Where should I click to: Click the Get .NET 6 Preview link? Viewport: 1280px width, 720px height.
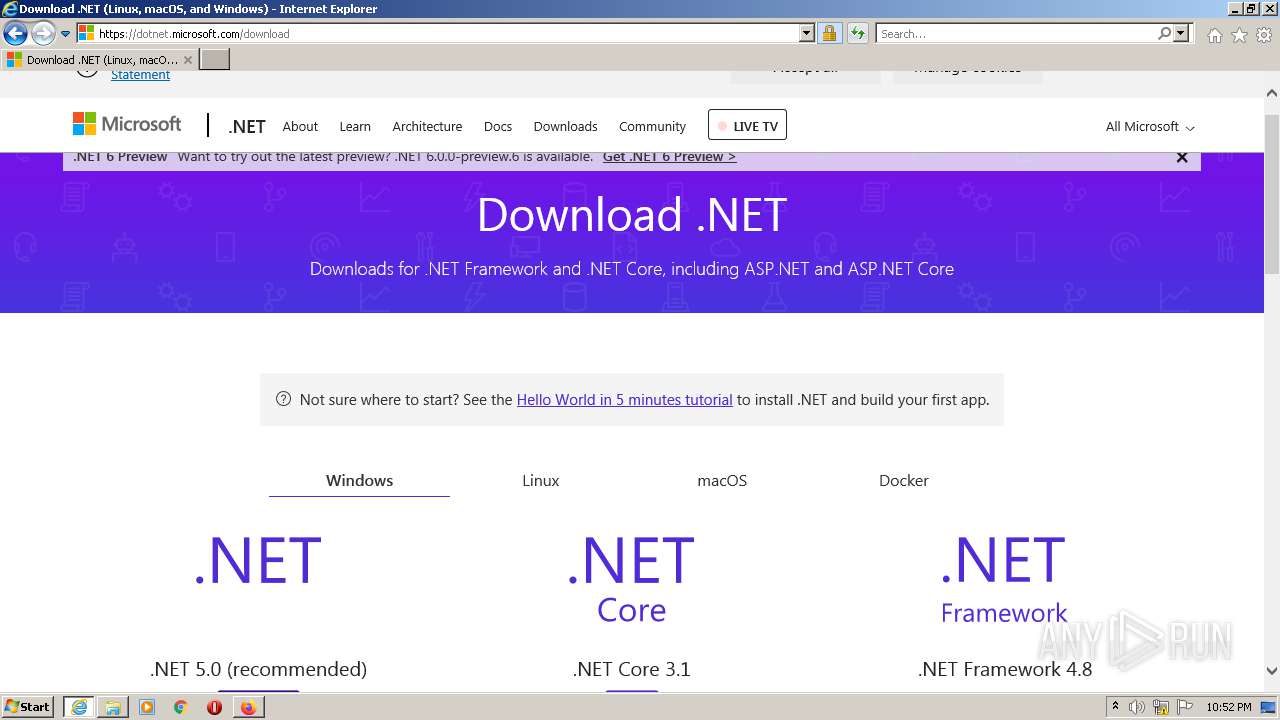[x=669, y=157]
